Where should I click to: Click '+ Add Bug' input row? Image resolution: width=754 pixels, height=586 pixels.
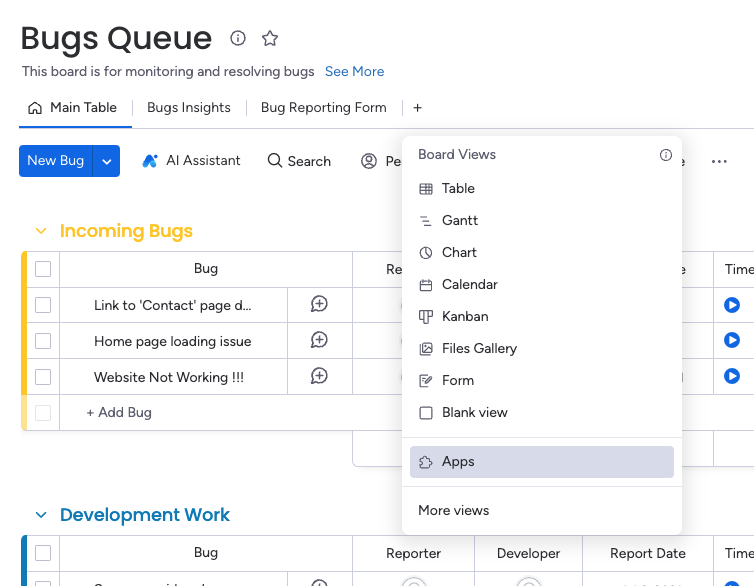[x=119, y=412]
